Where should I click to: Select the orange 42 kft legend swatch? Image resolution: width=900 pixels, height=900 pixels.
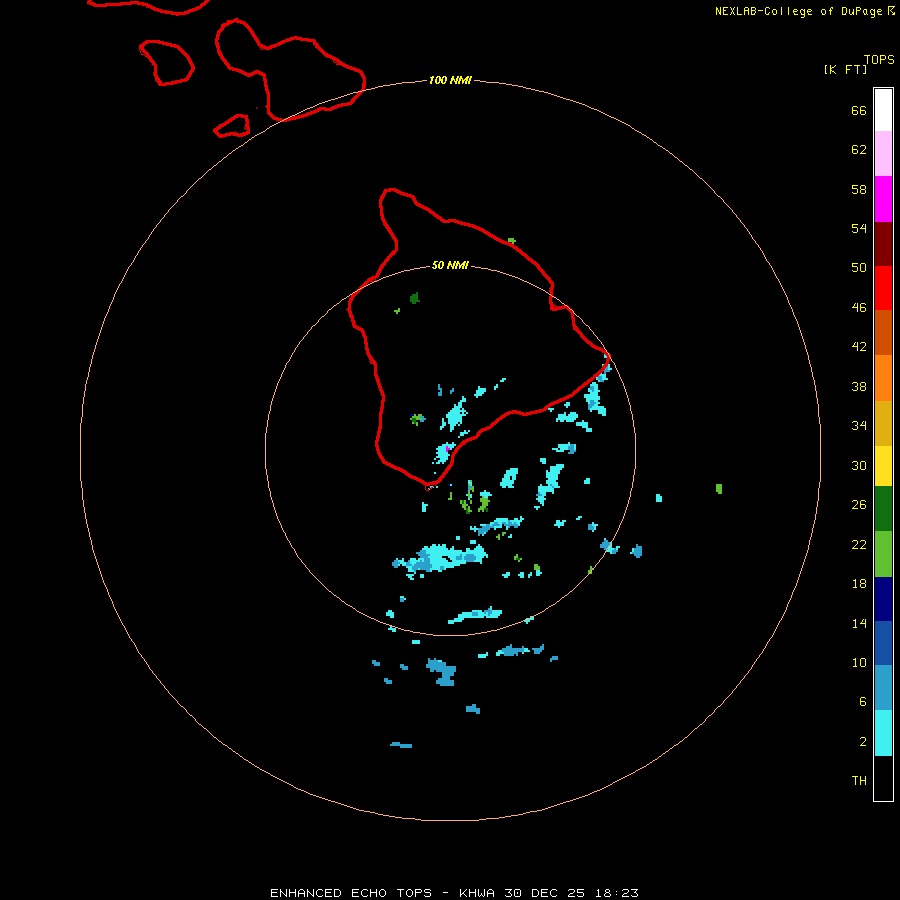883,377
